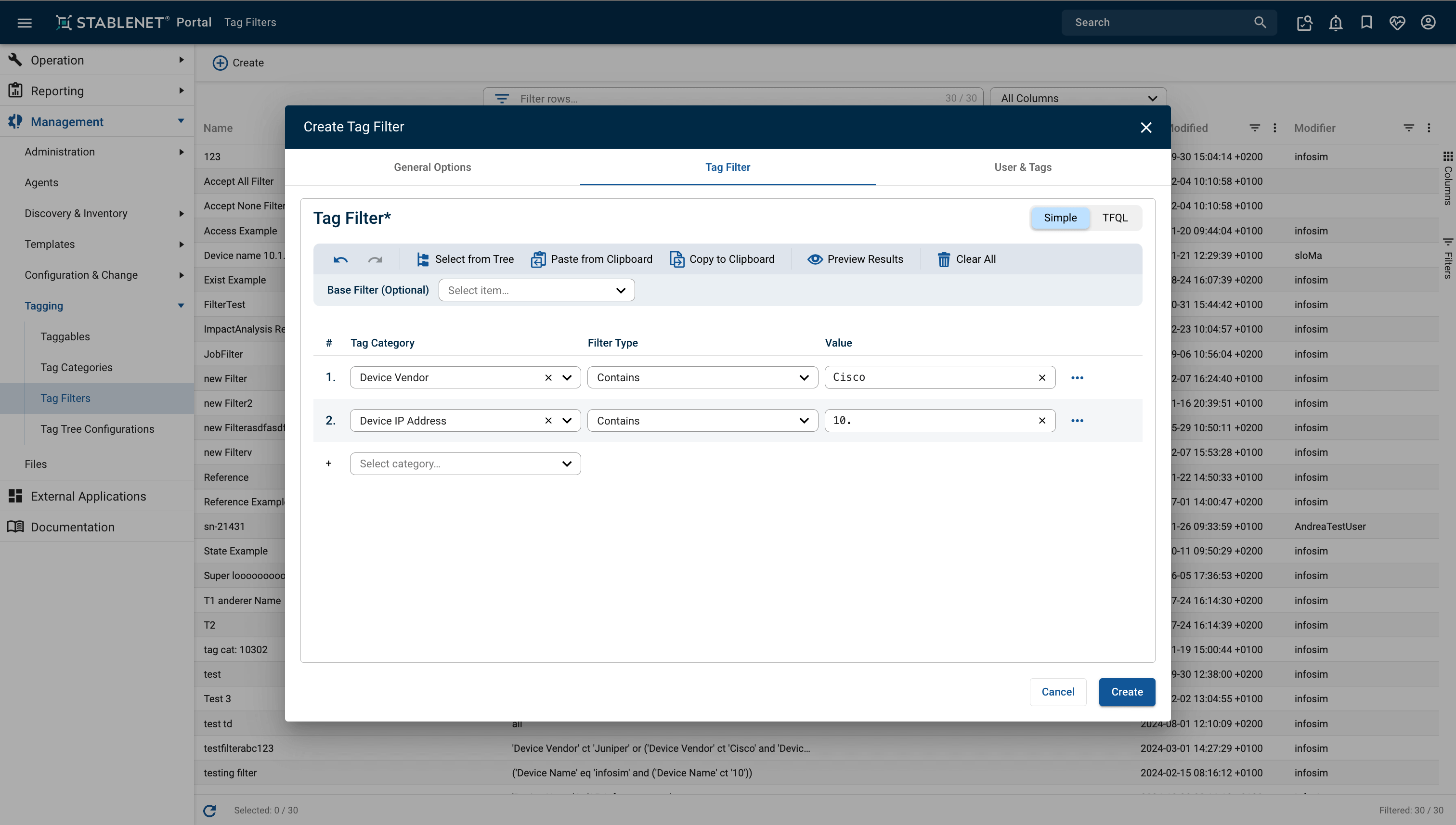Click Clear All trash icon

[943, 259]
